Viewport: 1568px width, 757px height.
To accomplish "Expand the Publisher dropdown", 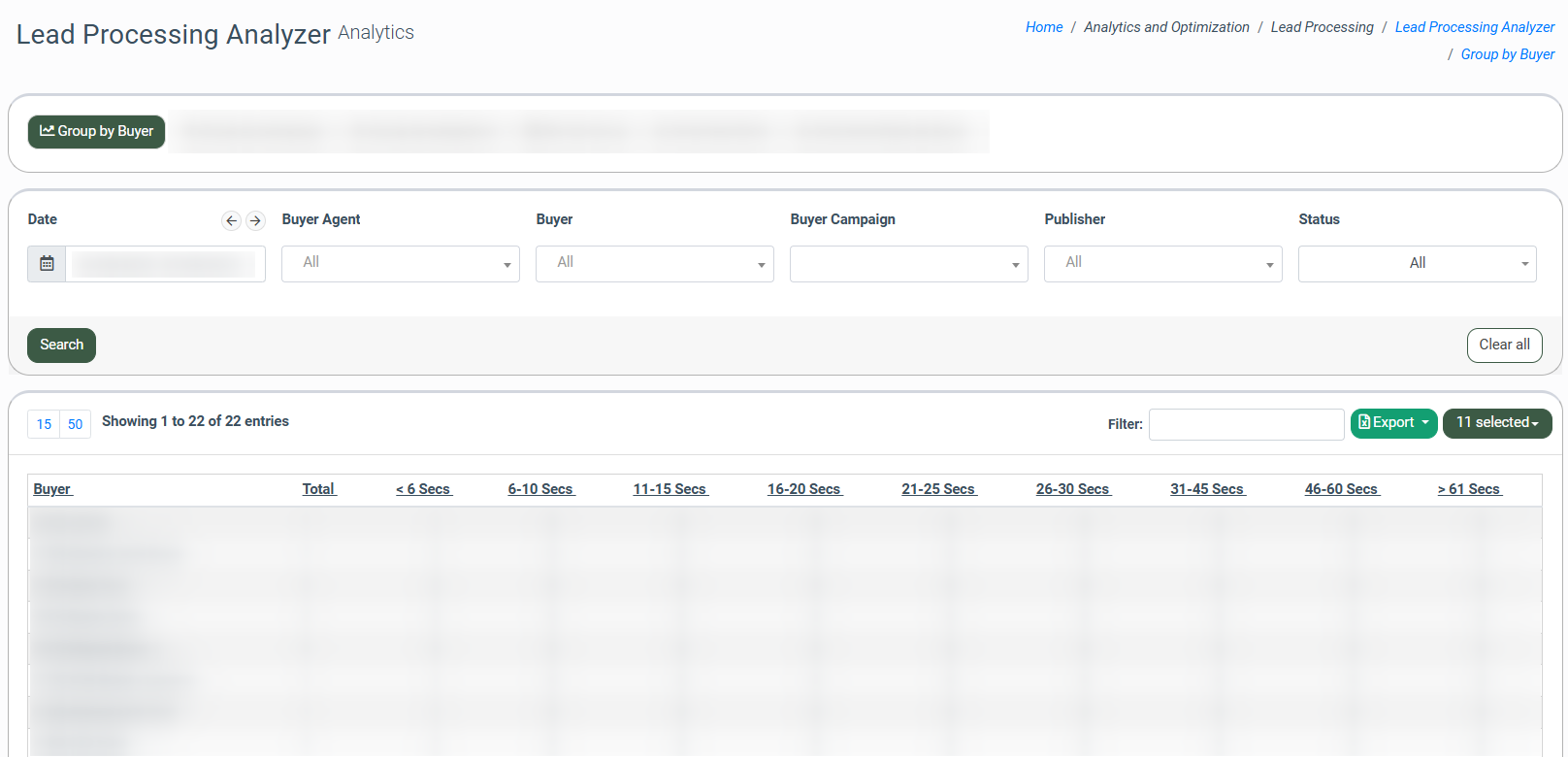I will tap(1162, 264).
